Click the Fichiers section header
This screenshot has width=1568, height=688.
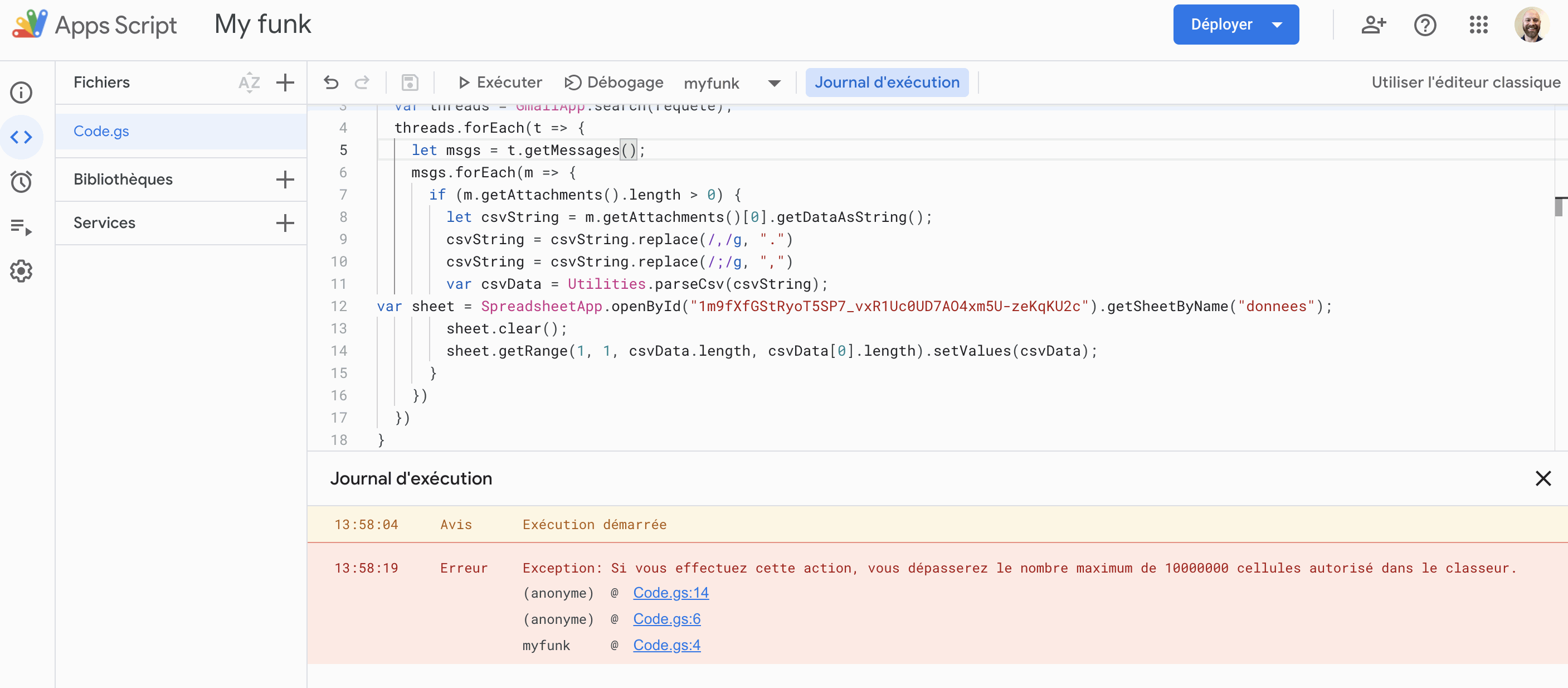(x=101, y=82)
